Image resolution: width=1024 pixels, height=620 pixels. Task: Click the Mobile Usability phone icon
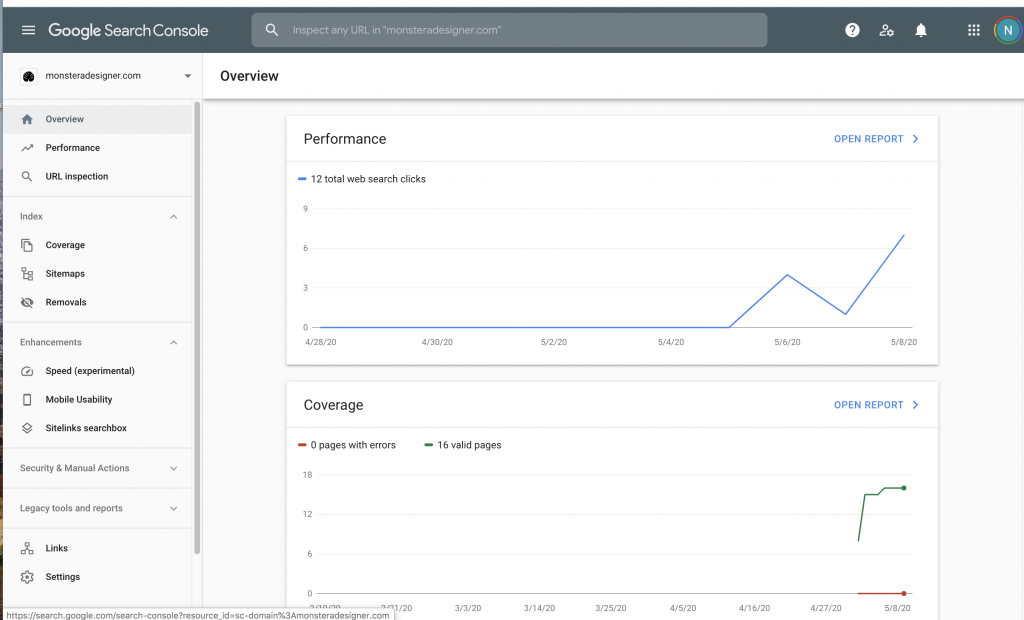(x=27, y=400)
